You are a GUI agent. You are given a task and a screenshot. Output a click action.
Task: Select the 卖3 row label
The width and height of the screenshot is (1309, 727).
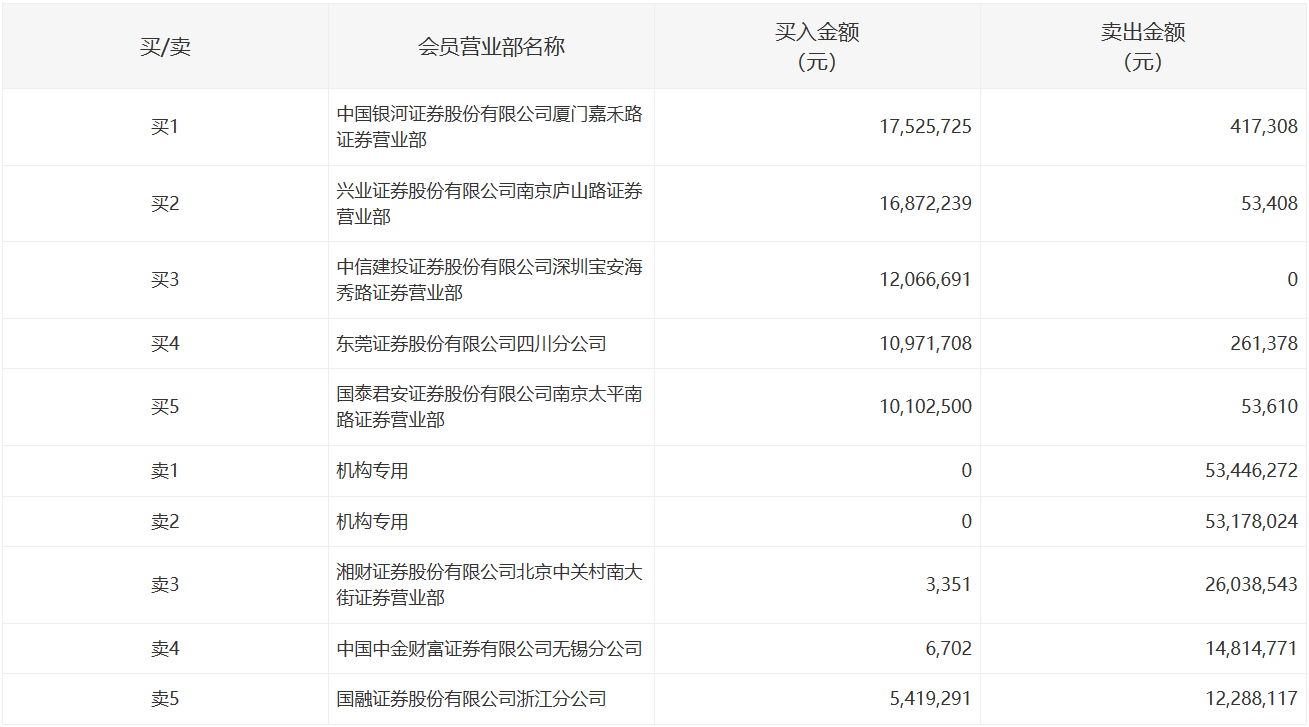coord(165,585)
